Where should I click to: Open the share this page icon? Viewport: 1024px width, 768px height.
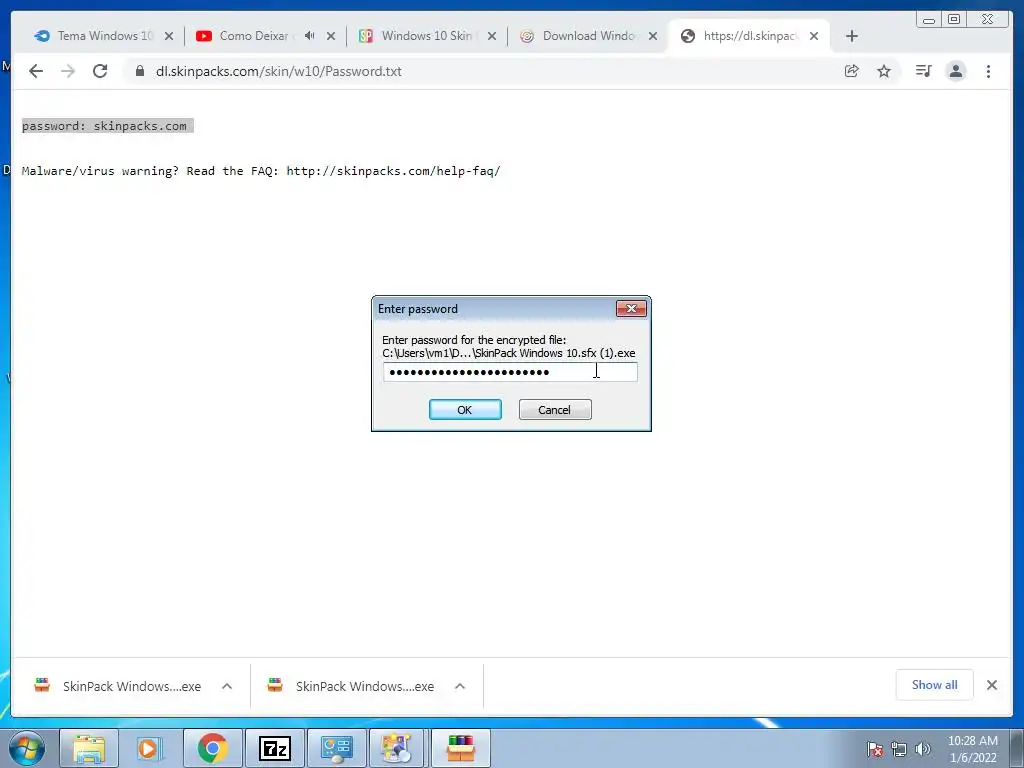tap(852, 71)
